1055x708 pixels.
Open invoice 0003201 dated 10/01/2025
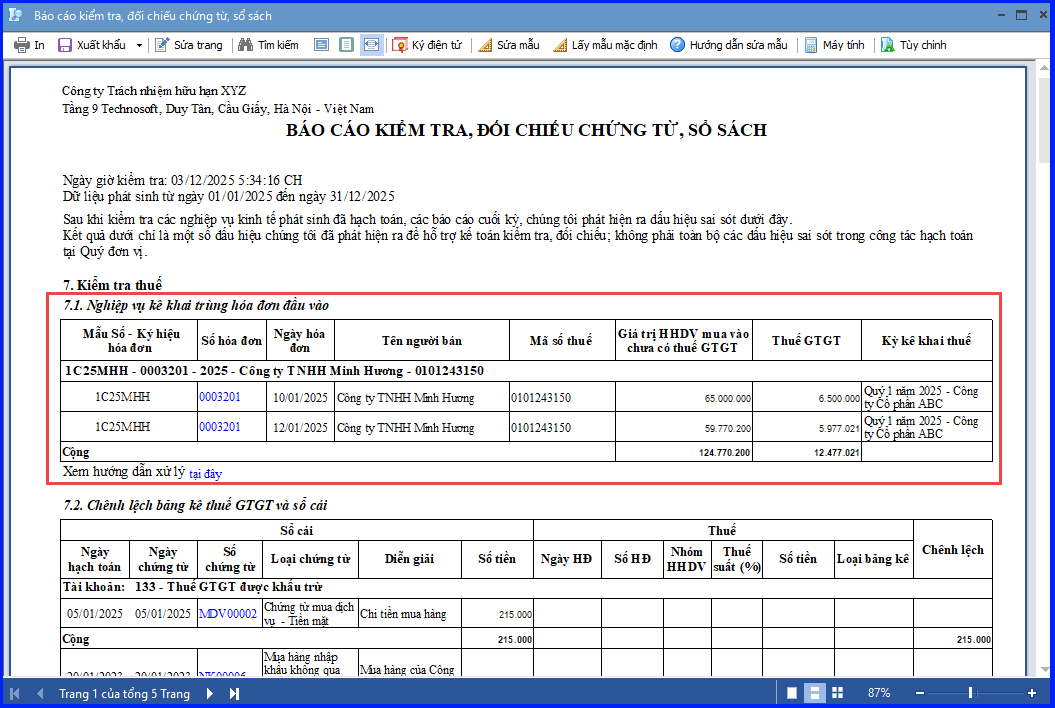tap(219, 397)
